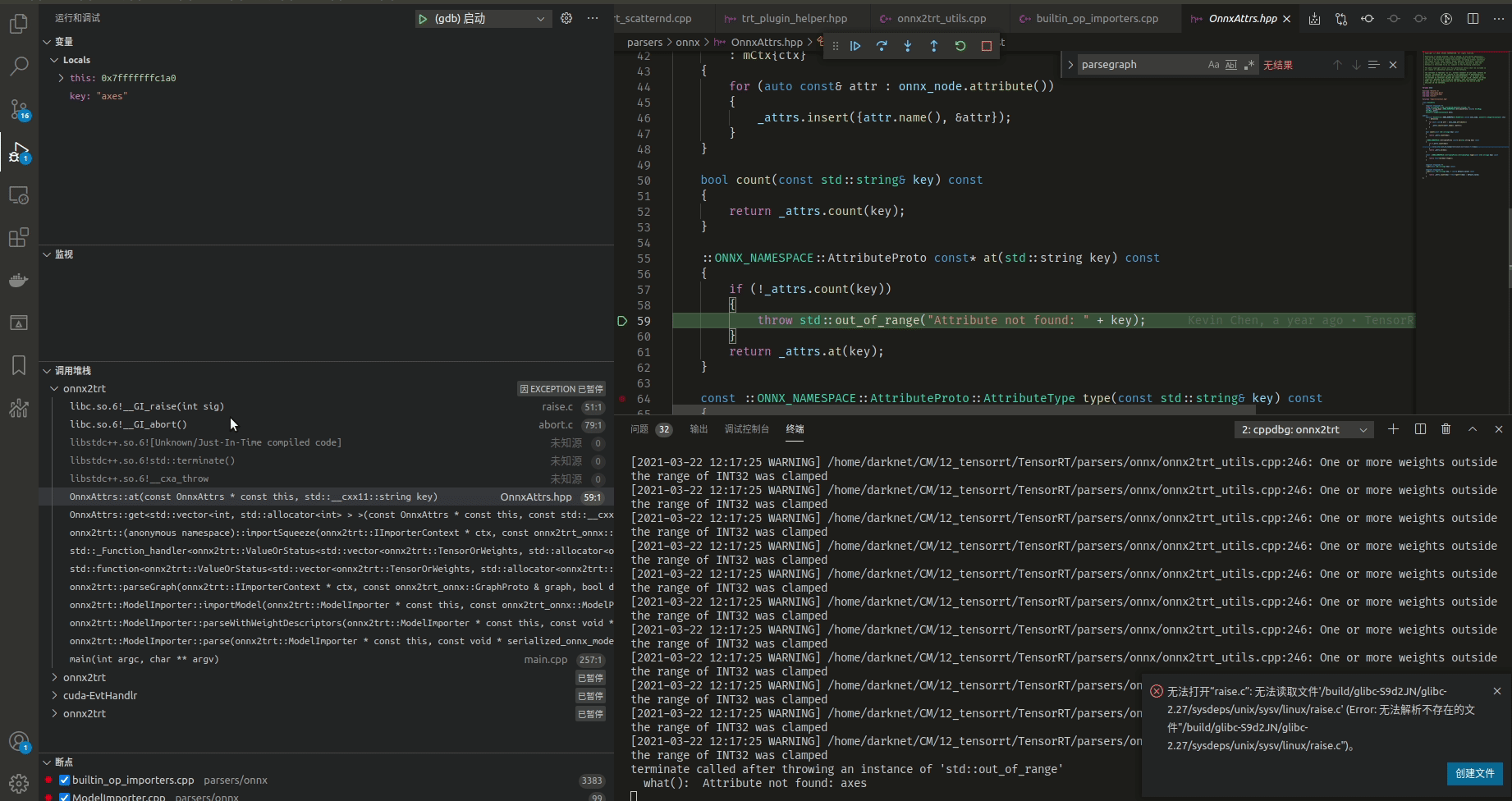
Task: Click the 创建文件 button in the notification
Action: coord(1474,773)
